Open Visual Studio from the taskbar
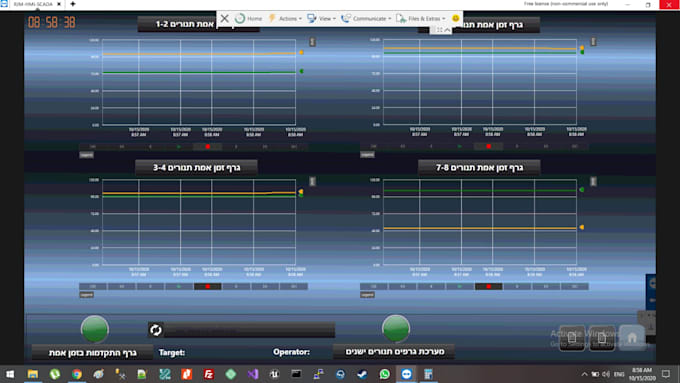The width and height of the screenshot is (680, 383). click(253, 374)
